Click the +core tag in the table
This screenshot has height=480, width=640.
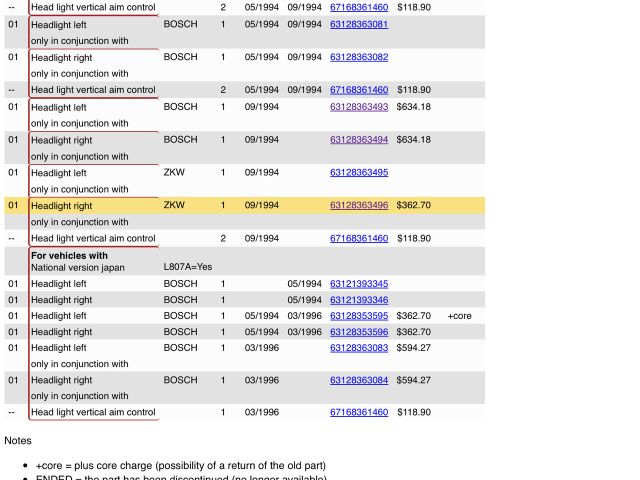point(459,316)
